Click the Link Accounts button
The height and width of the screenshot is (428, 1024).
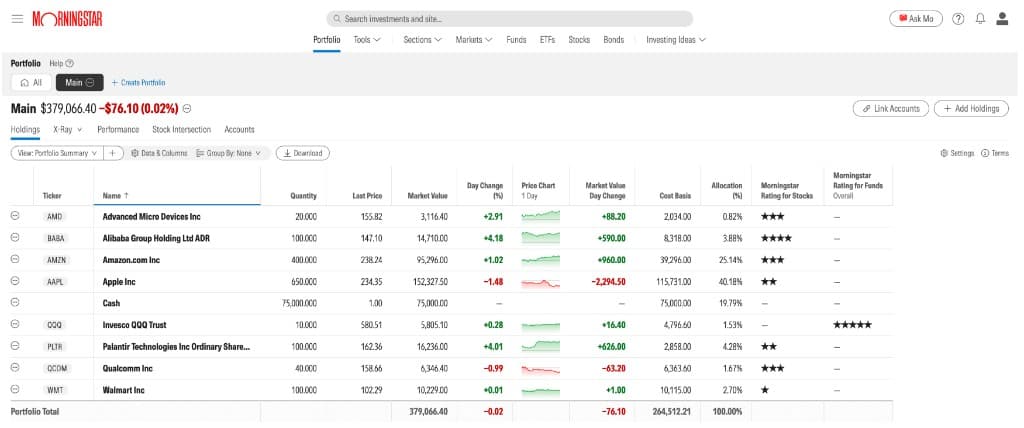tap(891, 108)
